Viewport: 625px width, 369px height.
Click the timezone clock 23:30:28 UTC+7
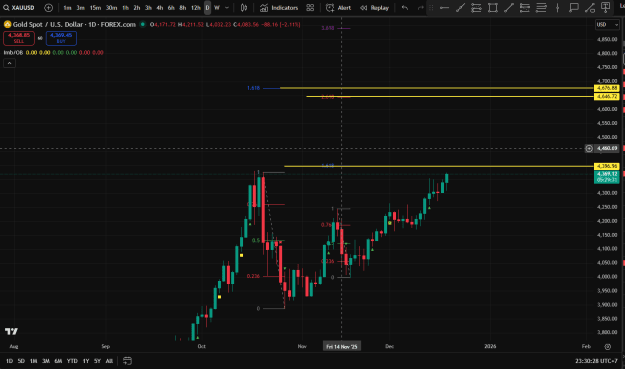click(x=596, y=361)
